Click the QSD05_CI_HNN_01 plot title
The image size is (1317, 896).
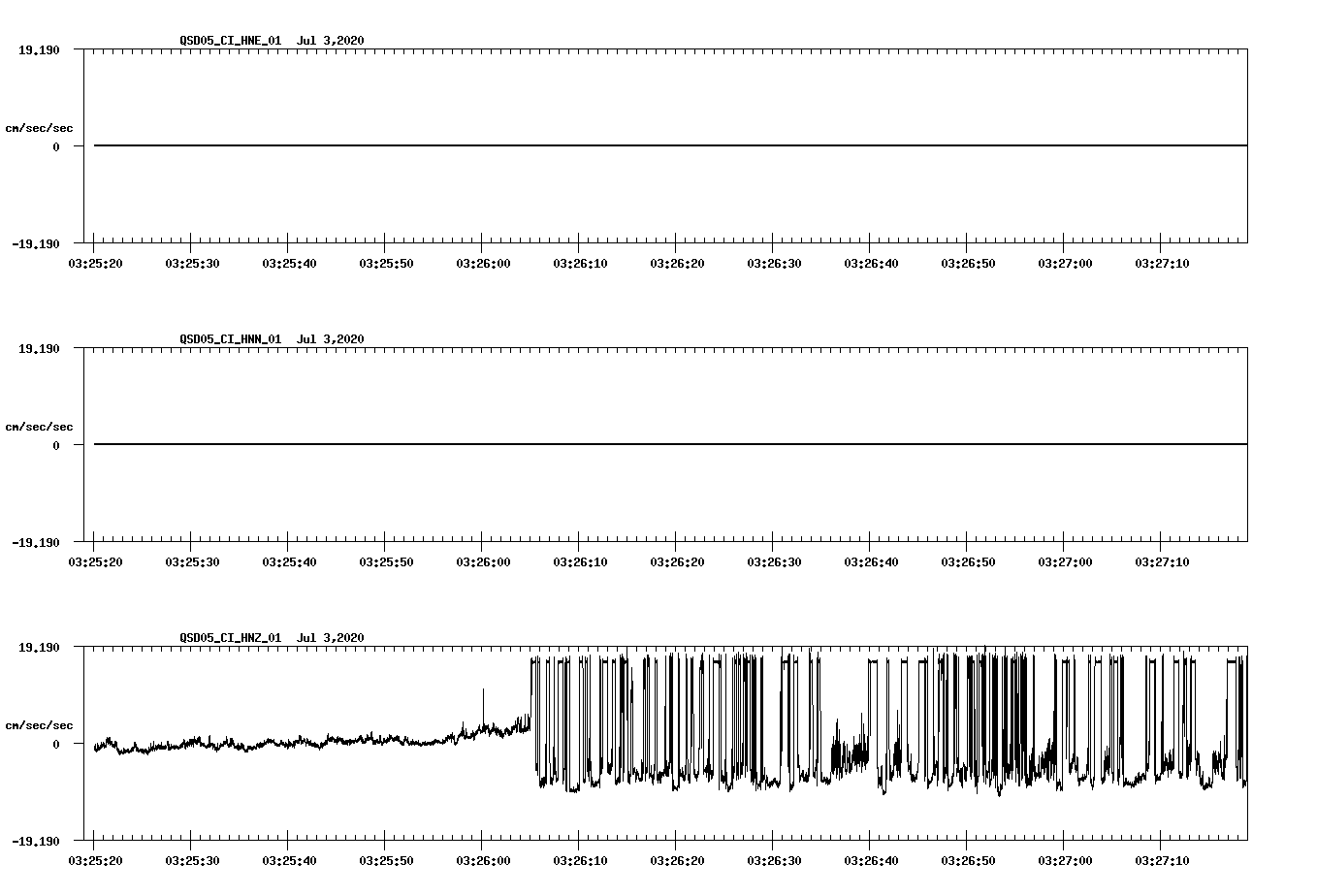coord(272,339)
